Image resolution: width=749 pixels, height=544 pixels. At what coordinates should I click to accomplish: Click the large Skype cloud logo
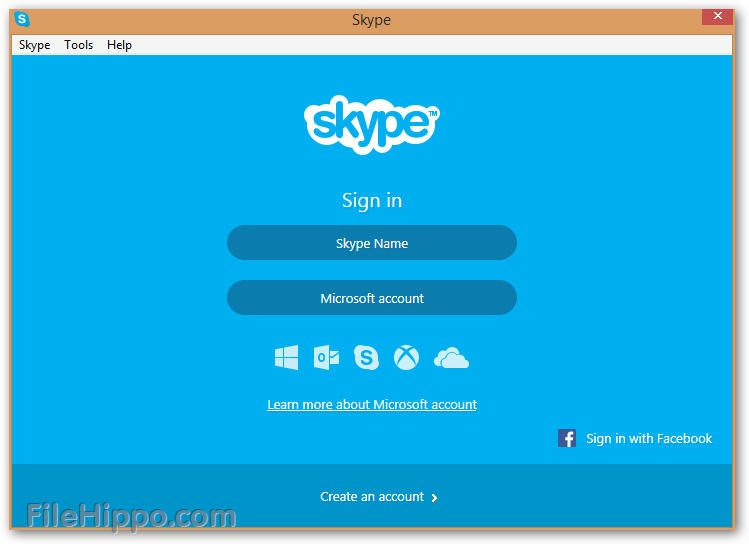[x=372, y=124]
